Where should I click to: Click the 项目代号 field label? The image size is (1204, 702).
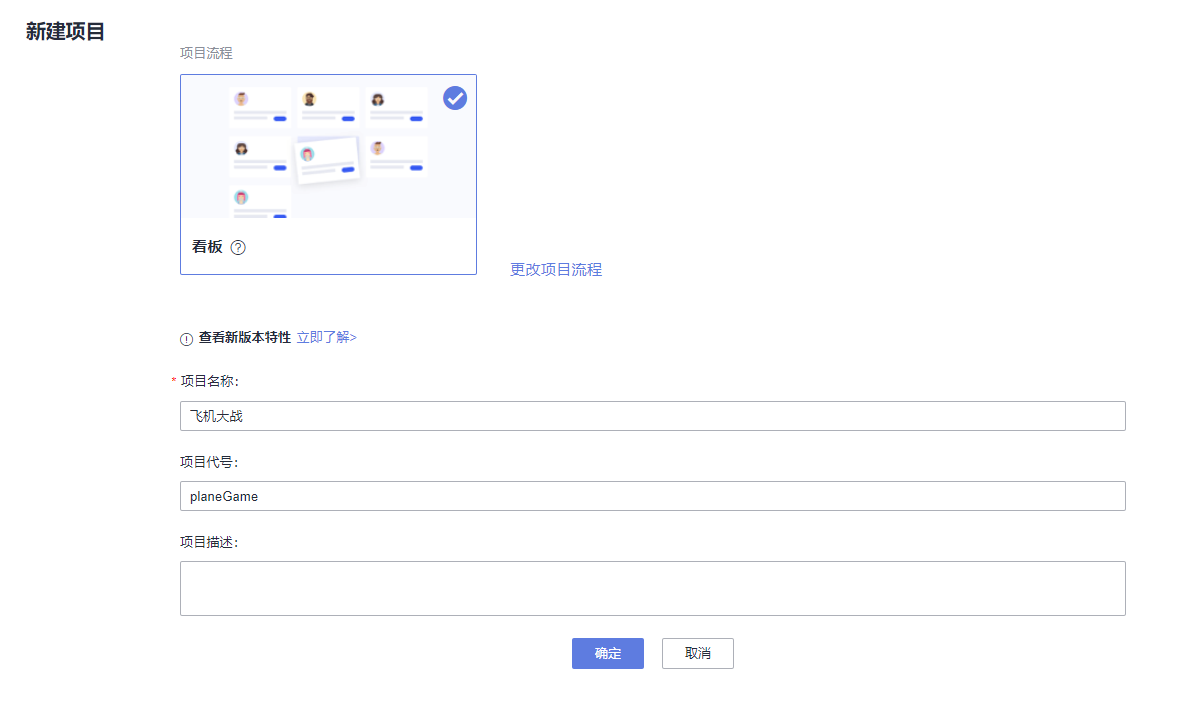point(209,461)
